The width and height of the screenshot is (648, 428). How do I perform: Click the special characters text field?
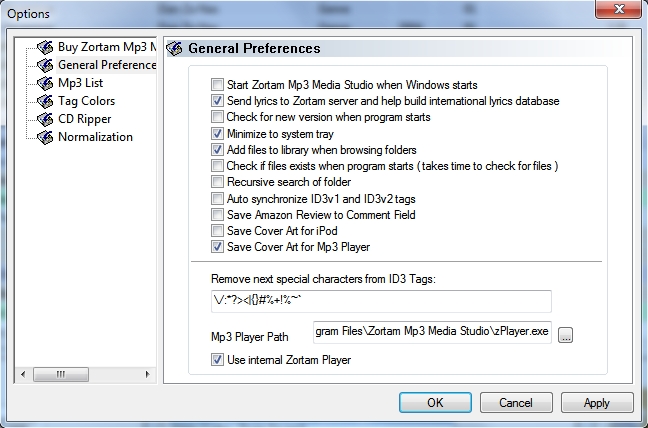point(375,301)
